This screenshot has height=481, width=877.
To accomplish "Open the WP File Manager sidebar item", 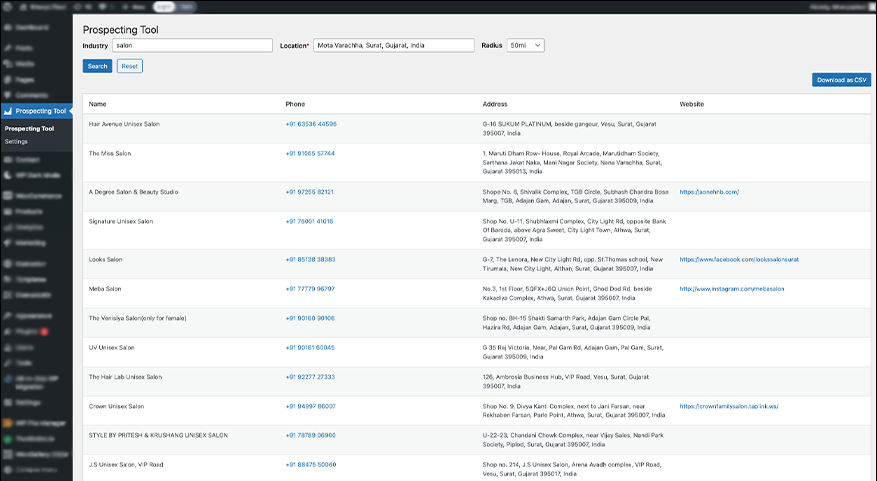I will tap(40, 423).
